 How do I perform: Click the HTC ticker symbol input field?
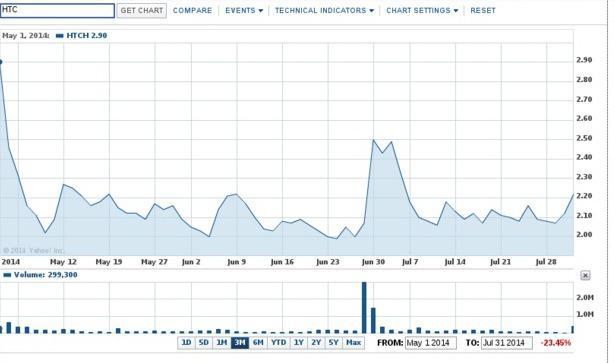tap(57, 11)
